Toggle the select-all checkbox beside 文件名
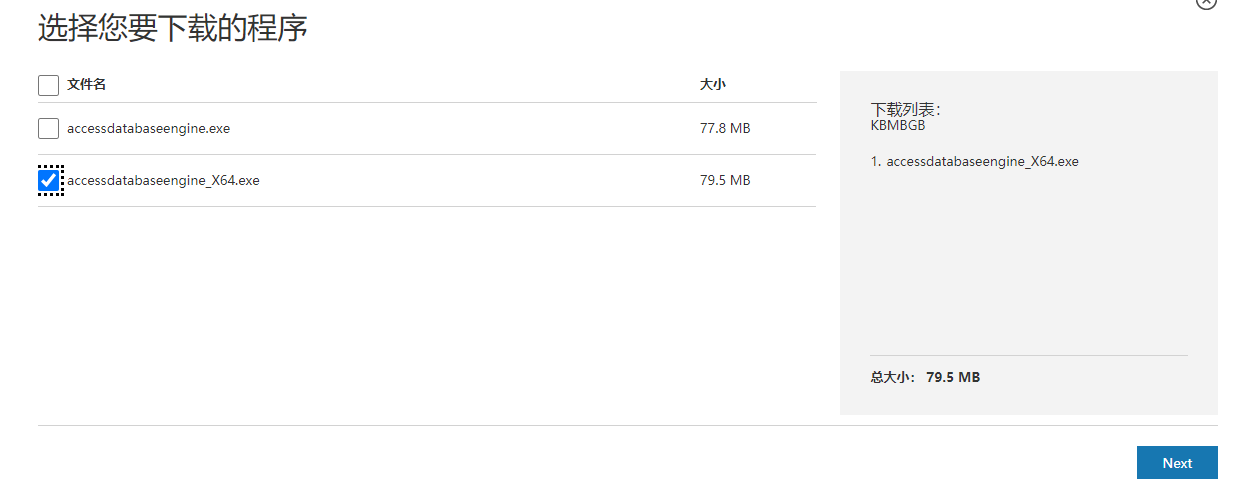1243x493 pixels. pyautogui.click(x=48, y=85)
